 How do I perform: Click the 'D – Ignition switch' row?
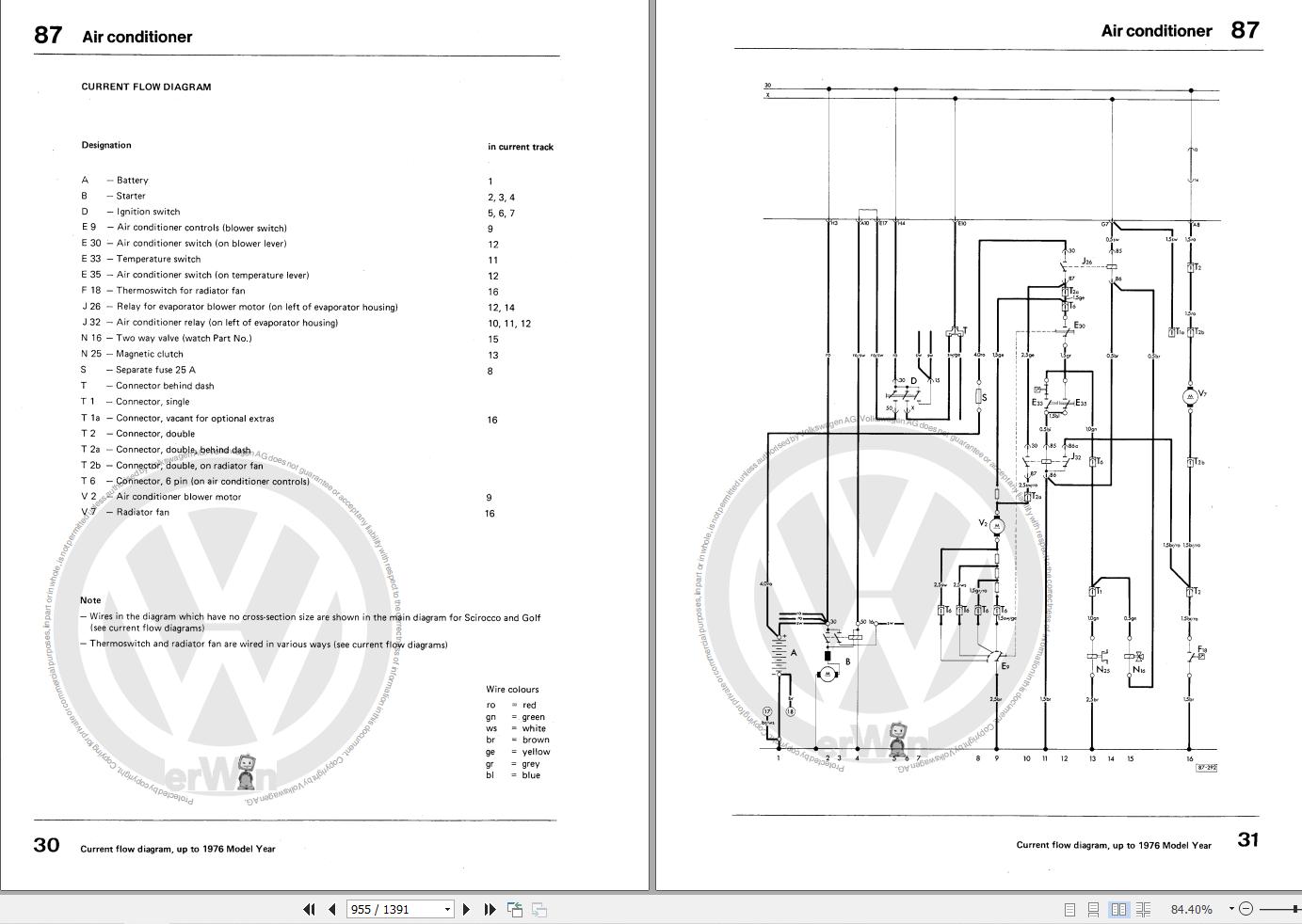click(131, 212)
